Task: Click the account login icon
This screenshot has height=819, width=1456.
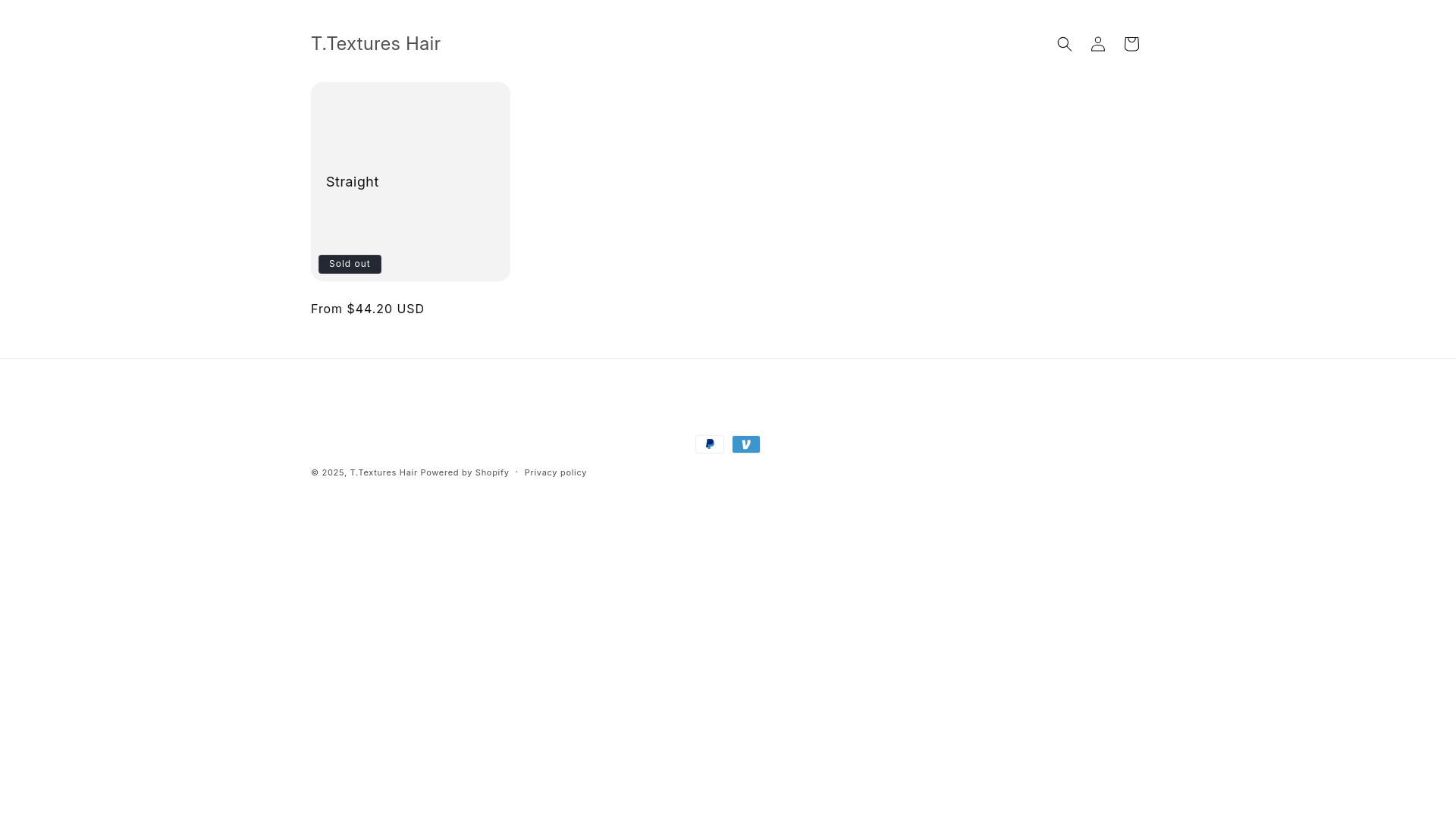Action: [1097, 44]
